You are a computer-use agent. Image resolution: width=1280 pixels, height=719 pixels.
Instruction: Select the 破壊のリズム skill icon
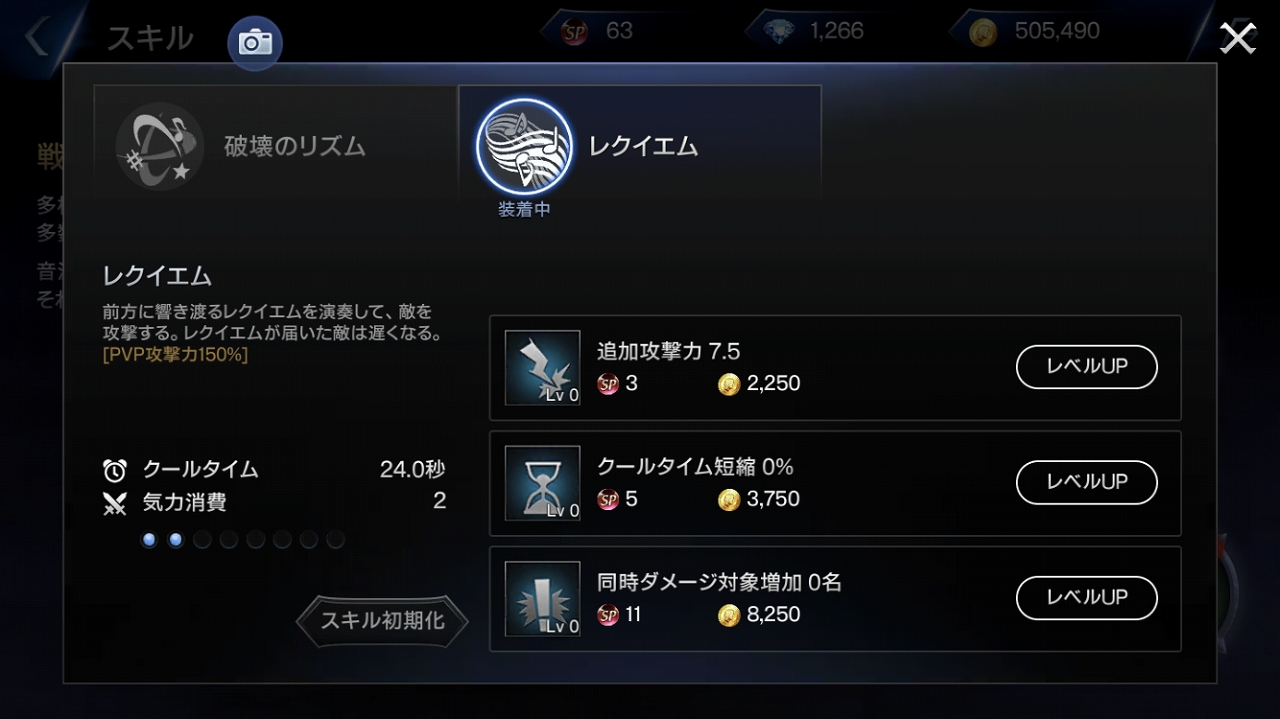[x=159, y=146]
